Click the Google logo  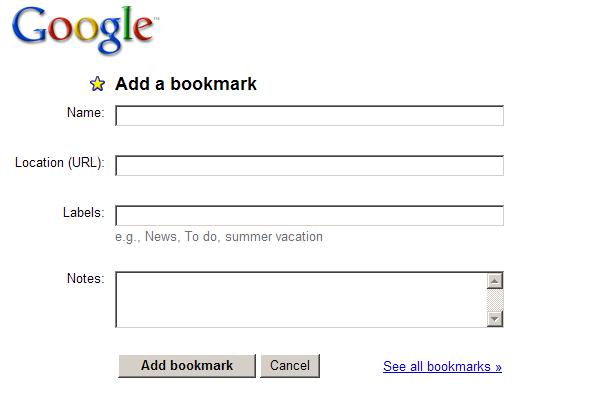point(83,27)
